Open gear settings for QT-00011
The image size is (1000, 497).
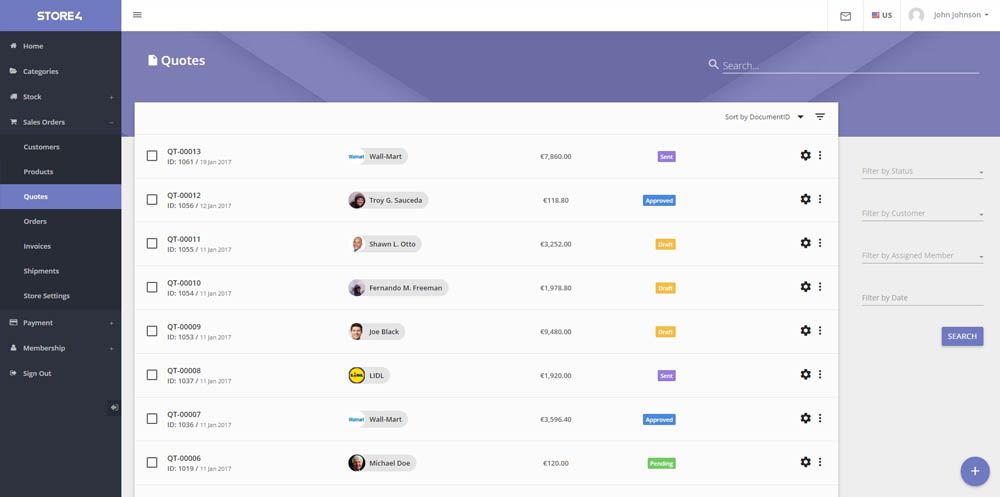point(805,243)
